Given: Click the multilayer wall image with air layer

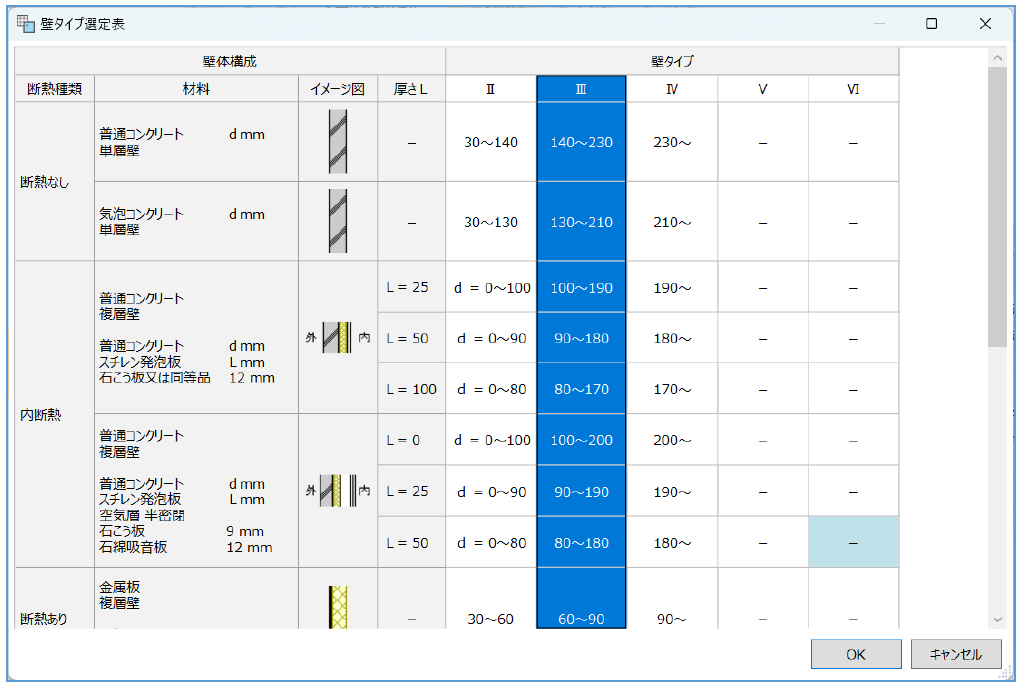Looking at the screenshot, I should tap(338, 491).
